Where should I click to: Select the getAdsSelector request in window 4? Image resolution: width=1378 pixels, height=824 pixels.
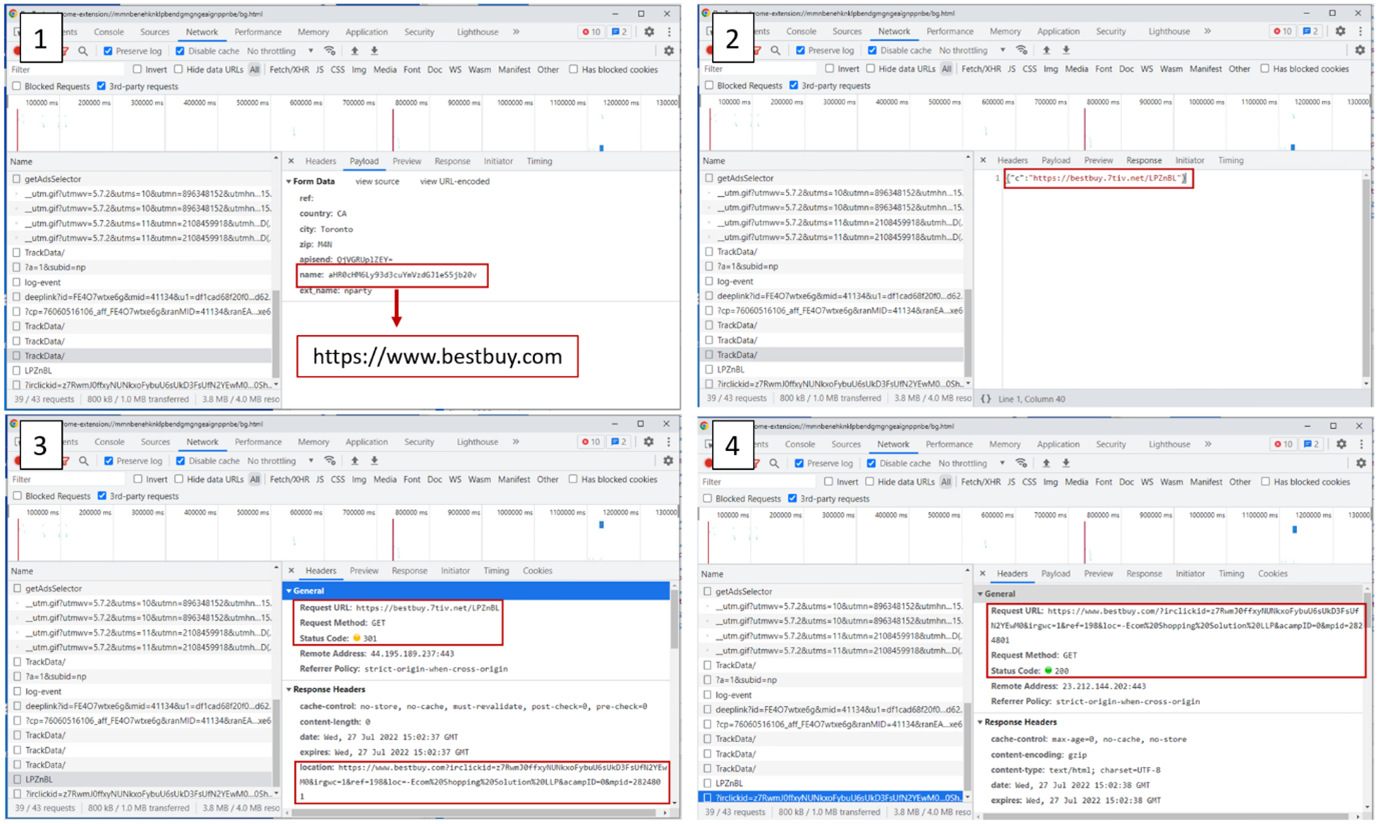[834, 592]
